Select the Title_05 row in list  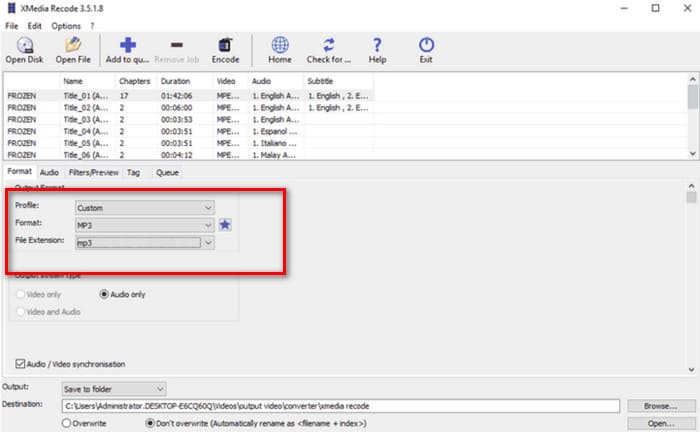pos(190,143)
